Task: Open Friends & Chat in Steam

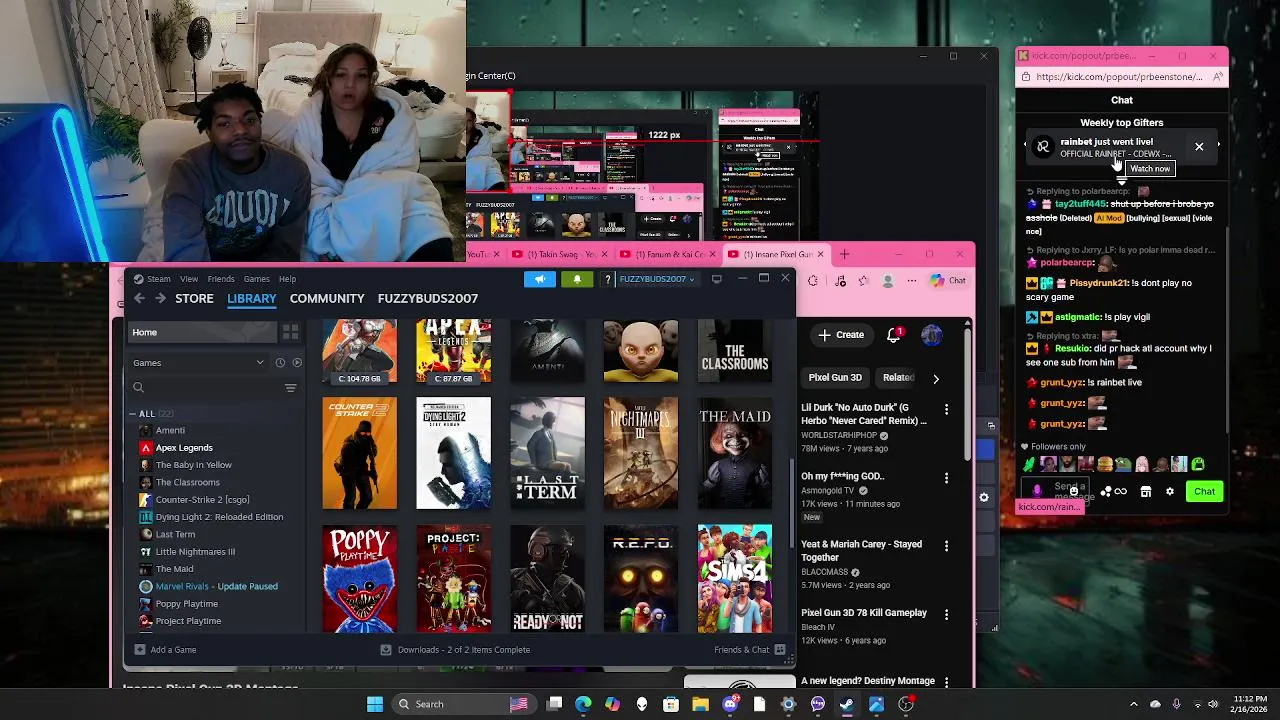Action: pyautogui.click(x=752, y=650)
